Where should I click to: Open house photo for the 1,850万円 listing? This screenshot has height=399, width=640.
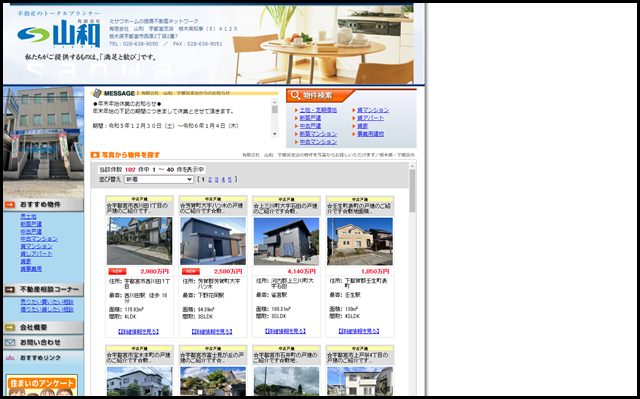pyautogui.click(x=360, y=241)
